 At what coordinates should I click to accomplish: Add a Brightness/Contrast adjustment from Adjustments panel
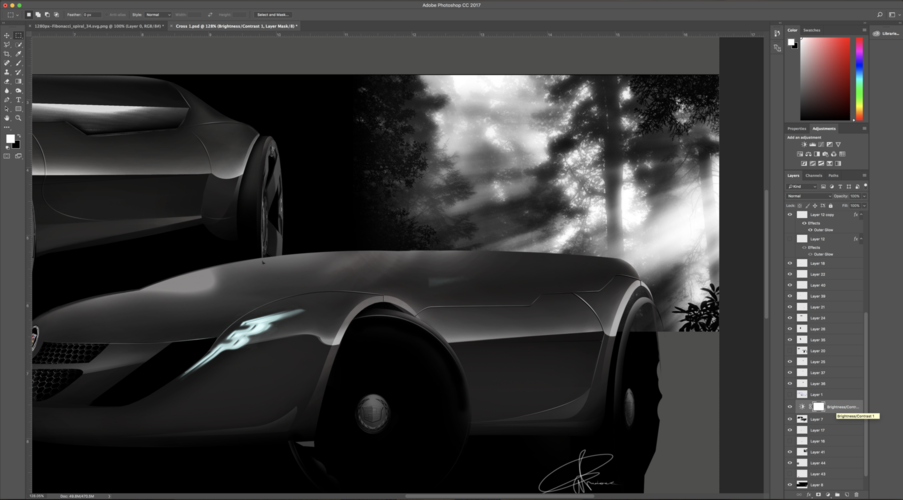[805, 145]
